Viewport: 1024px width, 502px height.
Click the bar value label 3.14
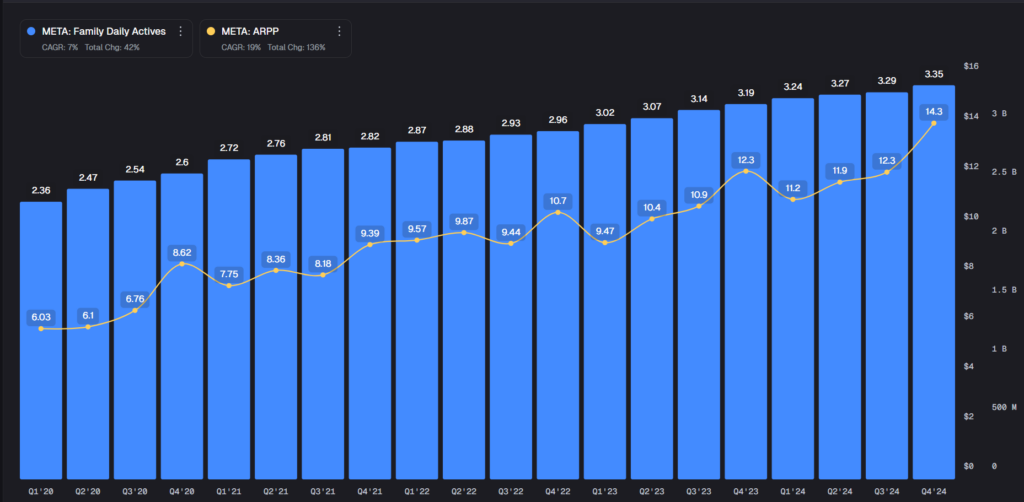(699, 99)
